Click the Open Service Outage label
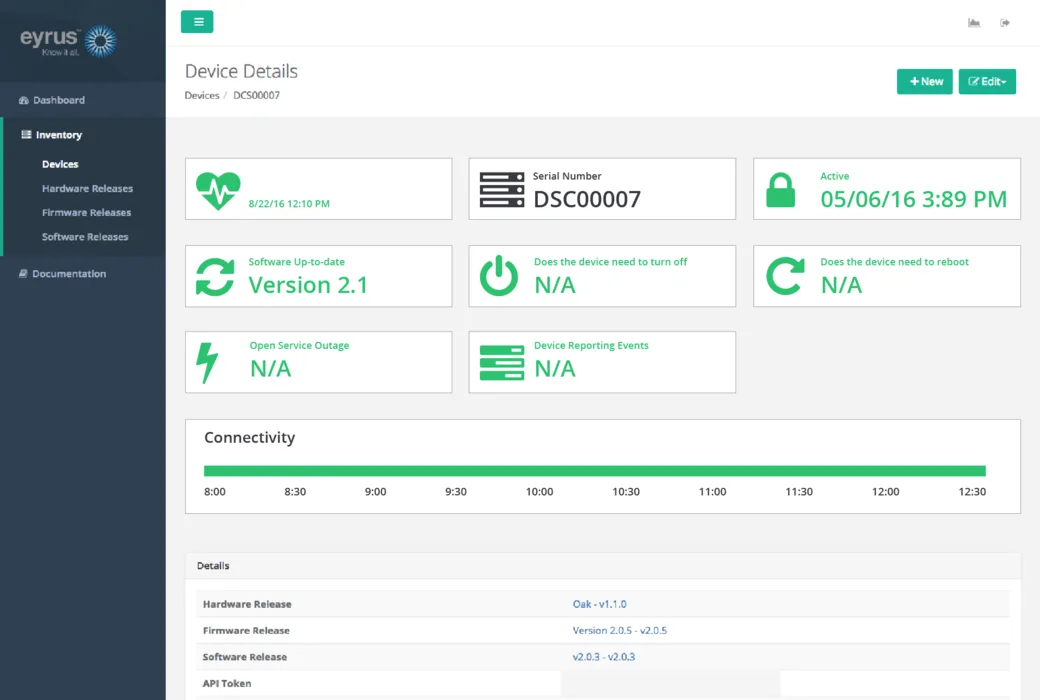This screenshot has height=700, width=1040. 299,346
